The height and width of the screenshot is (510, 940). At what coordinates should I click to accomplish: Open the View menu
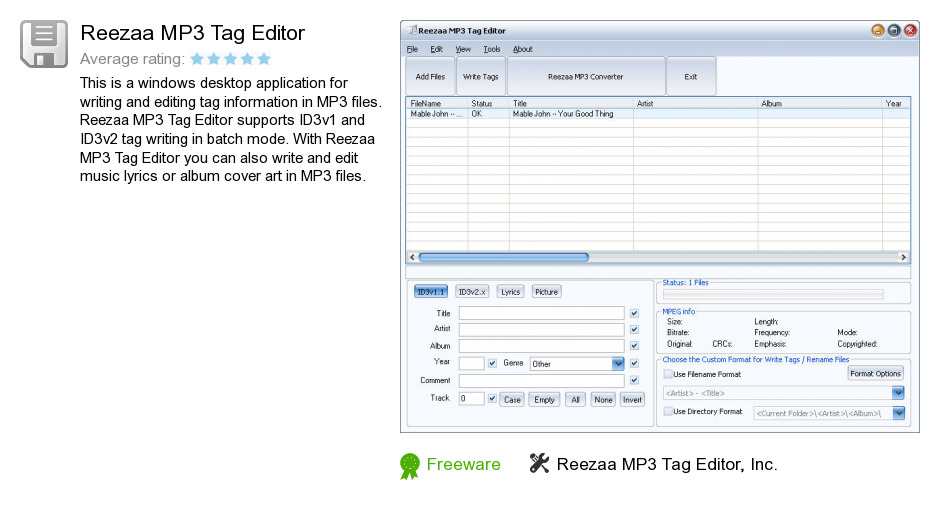tap(463, 49)
